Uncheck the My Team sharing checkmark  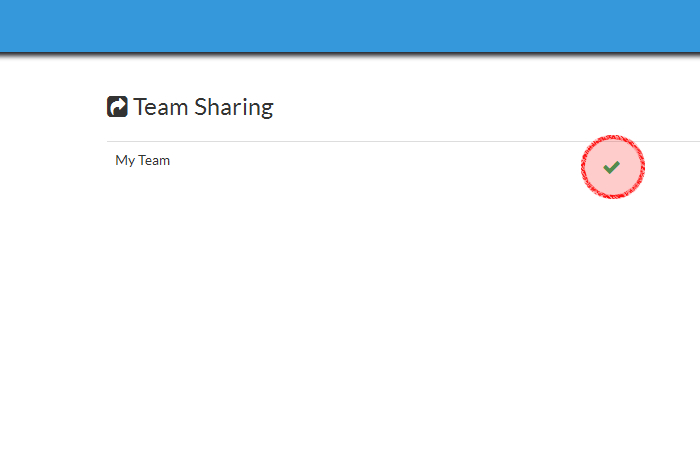pyautogui.click(x=611, y=167)
